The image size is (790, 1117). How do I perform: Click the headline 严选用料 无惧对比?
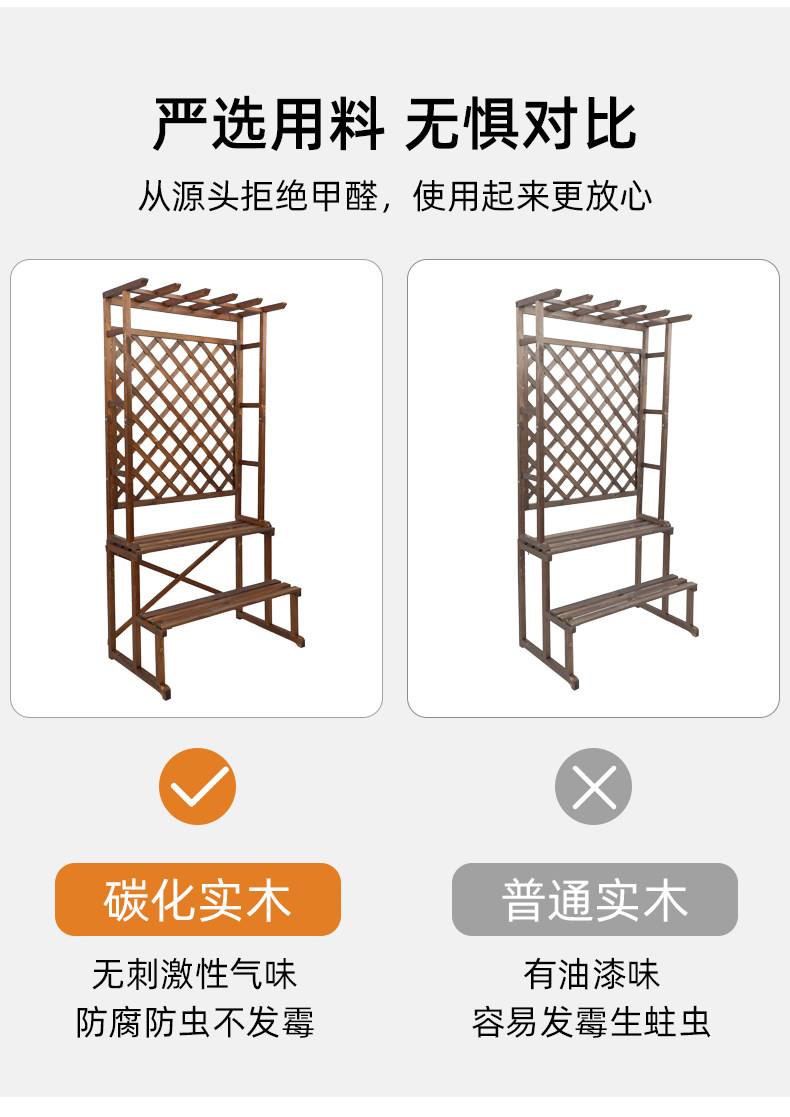(395, 125)
